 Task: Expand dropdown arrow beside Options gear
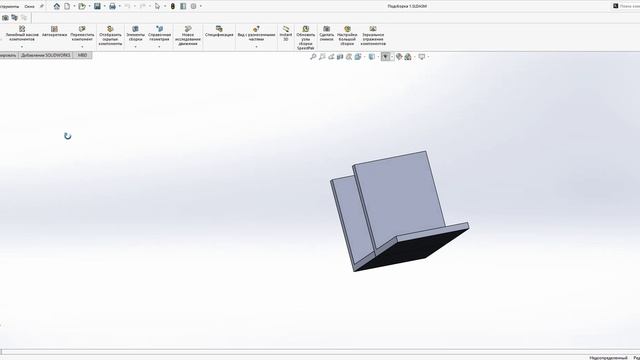pos(201,6)
